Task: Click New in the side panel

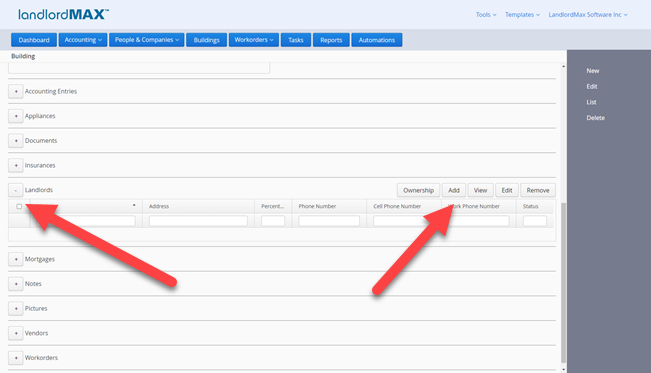Action: pyautogui.click(x=592, y=71)
